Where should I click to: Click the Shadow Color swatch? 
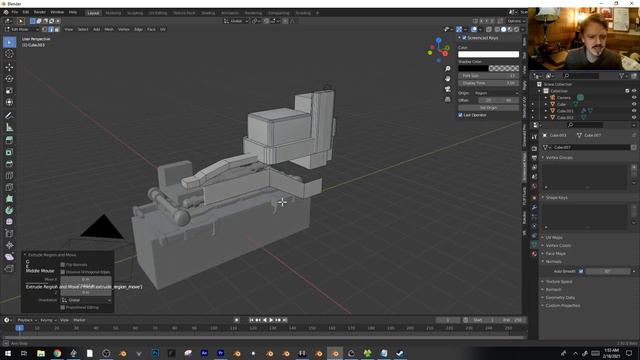pos(489,69)
